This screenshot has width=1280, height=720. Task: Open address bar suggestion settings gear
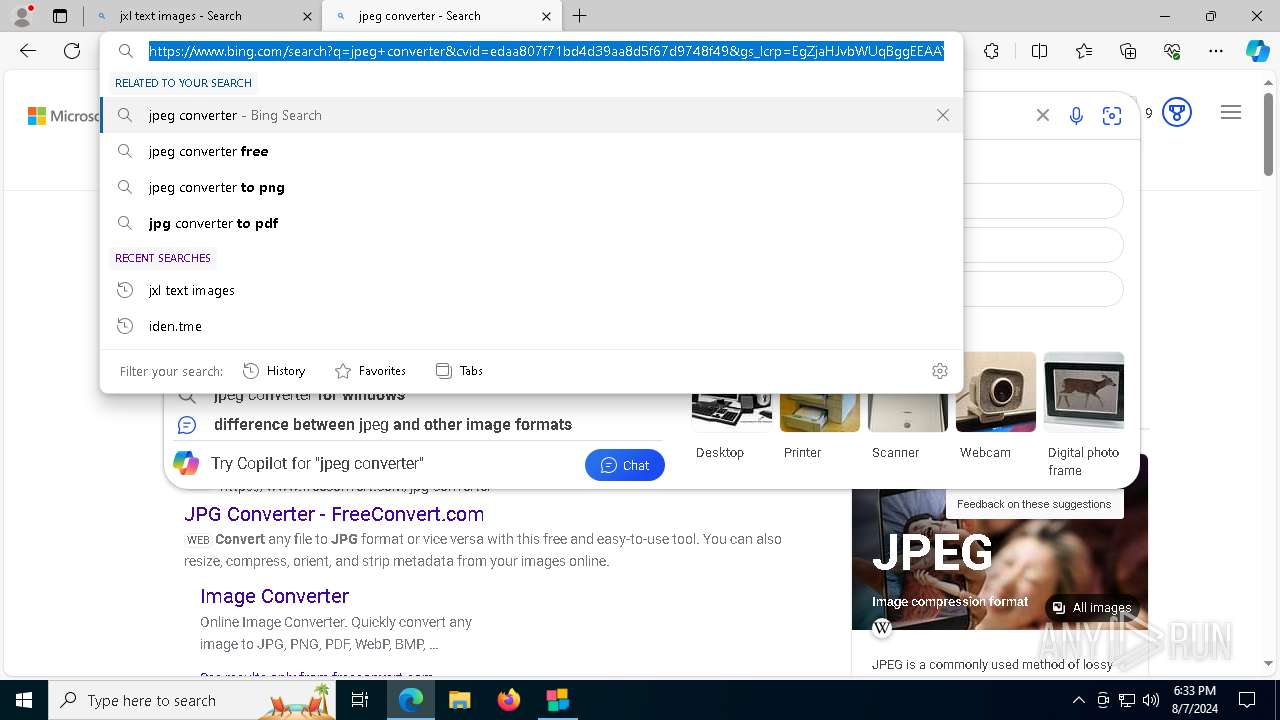tap(940, 371)
